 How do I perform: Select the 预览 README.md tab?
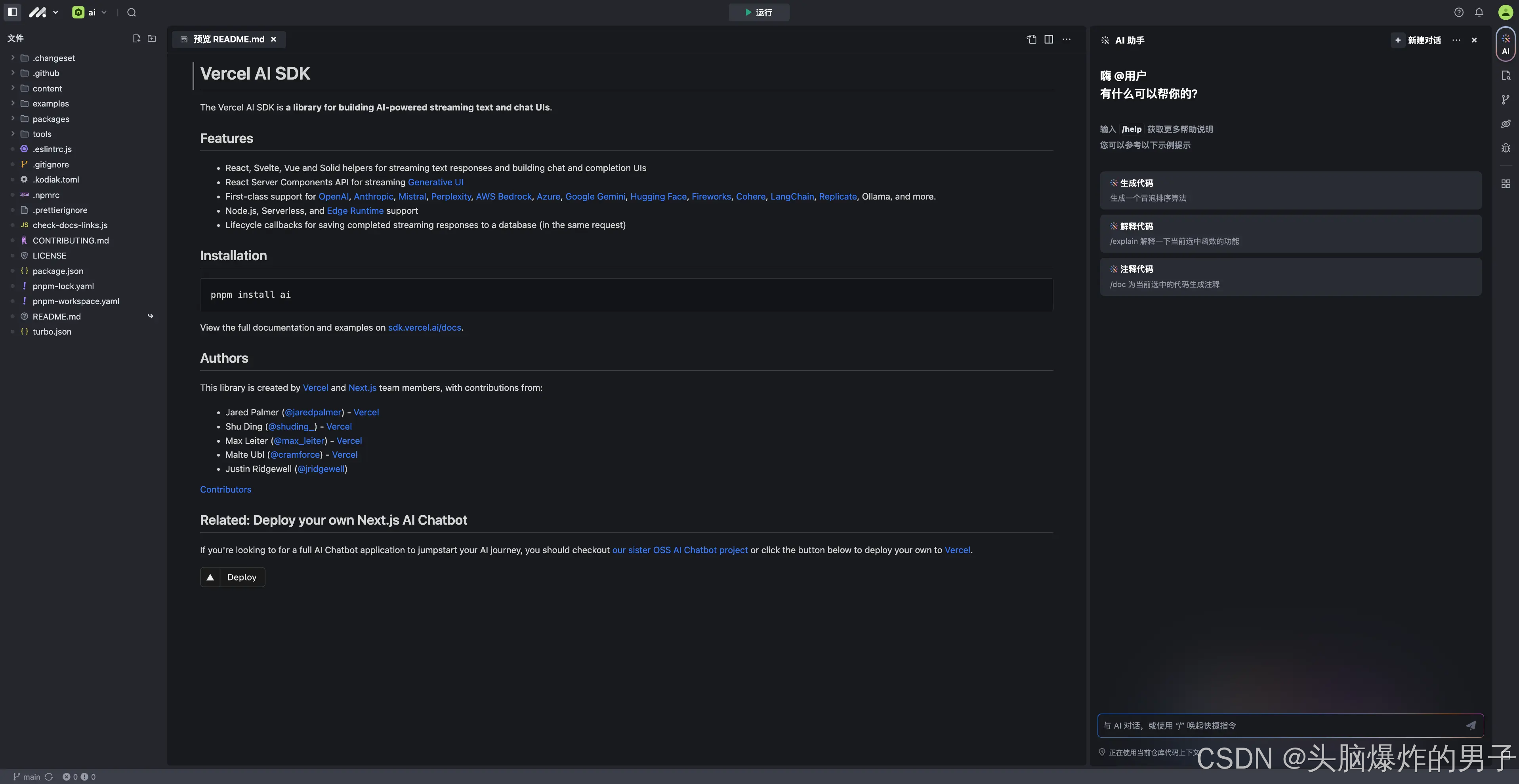click(x=229, y=40)
